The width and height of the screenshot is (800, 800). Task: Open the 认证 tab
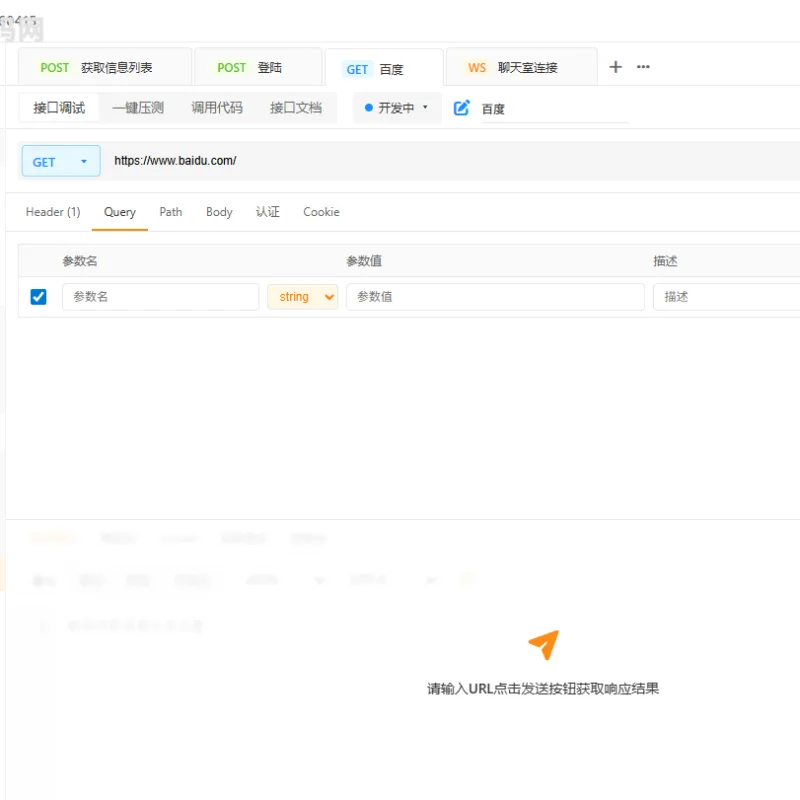pyautogui.click(x=267, y=212)
